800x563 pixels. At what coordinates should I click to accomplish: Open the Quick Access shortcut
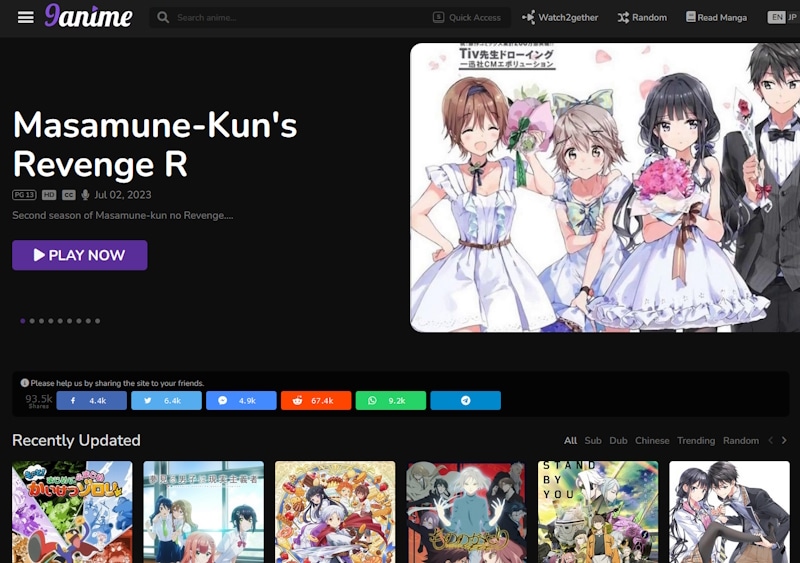pos(467,17)
